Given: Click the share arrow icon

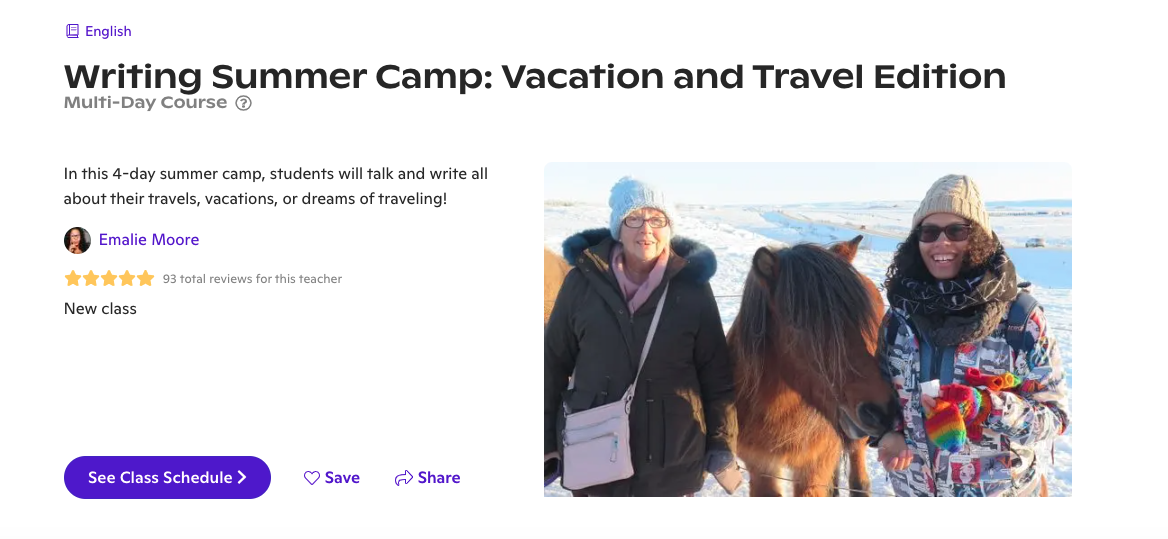Looking at the screenshot, I should (x=404, y=478).
